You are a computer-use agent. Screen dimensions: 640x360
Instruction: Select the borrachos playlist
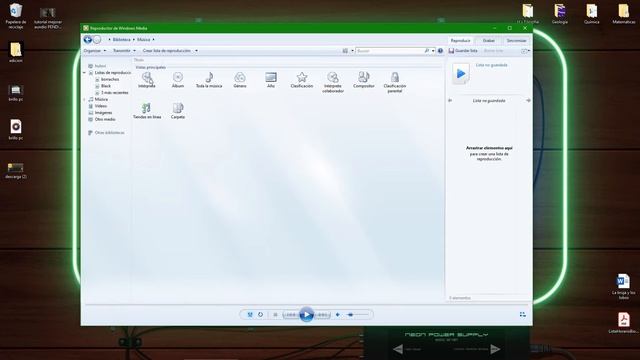pyautogui.click(x=107, y=79)
